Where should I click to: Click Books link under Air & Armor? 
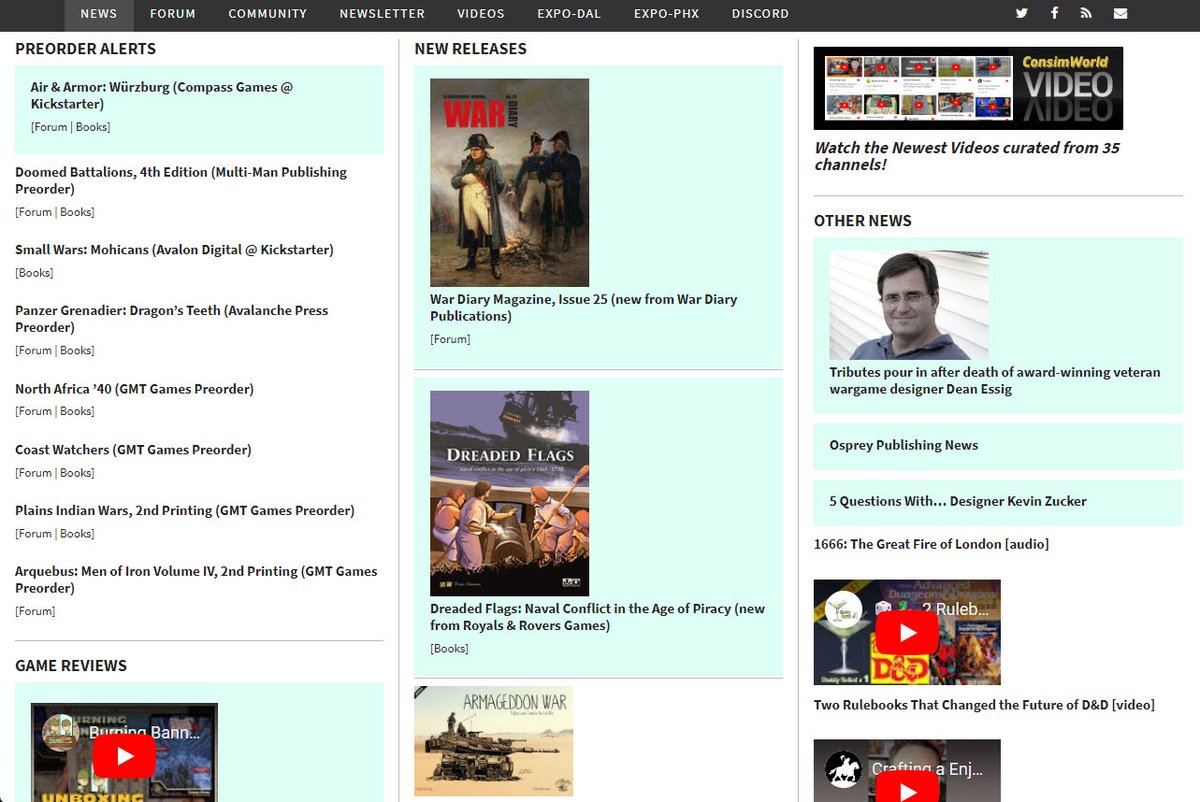coord(91,127)
